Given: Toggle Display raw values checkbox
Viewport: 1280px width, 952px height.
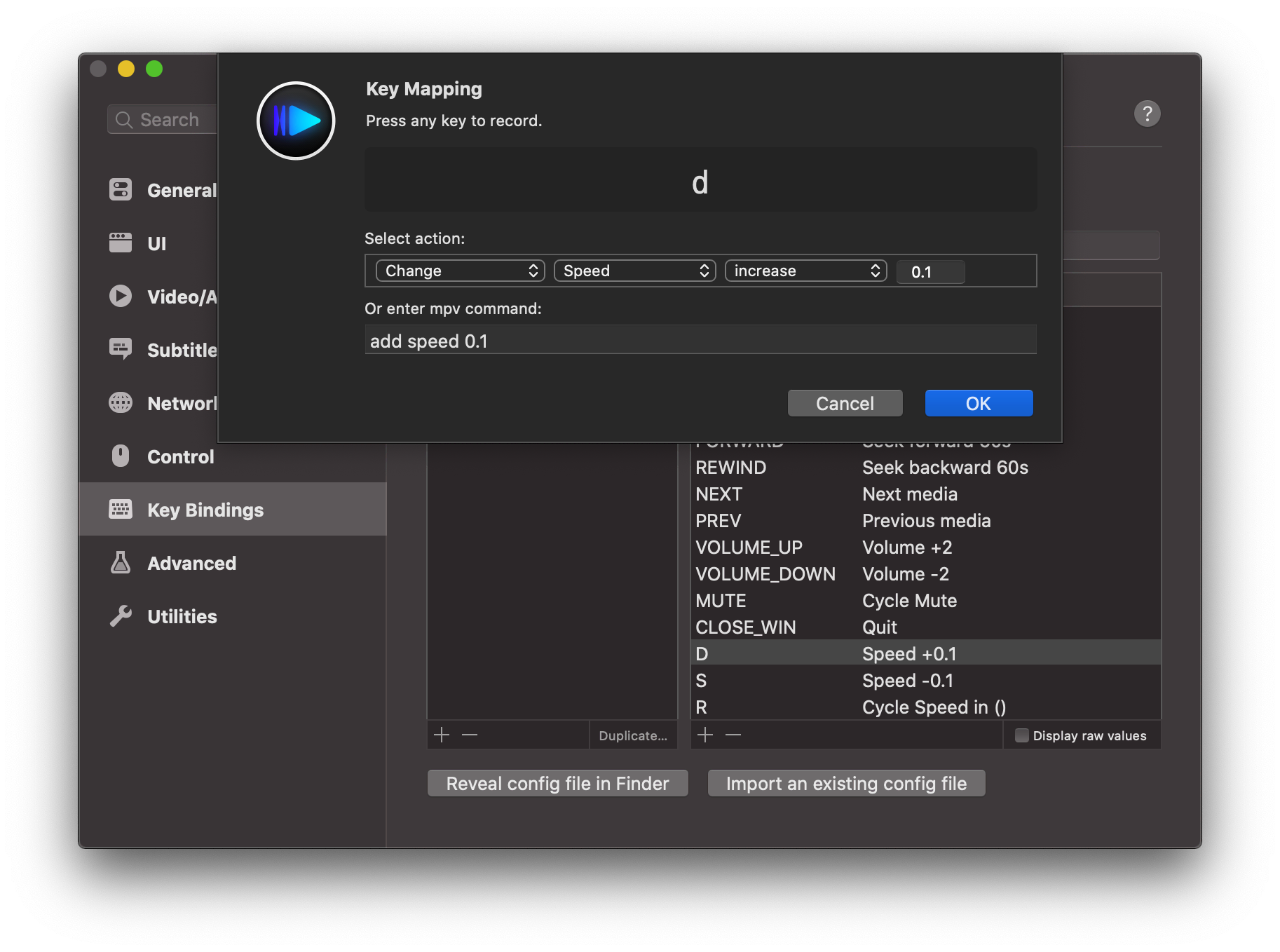Looking at the screenshot, I should 1022,735.
